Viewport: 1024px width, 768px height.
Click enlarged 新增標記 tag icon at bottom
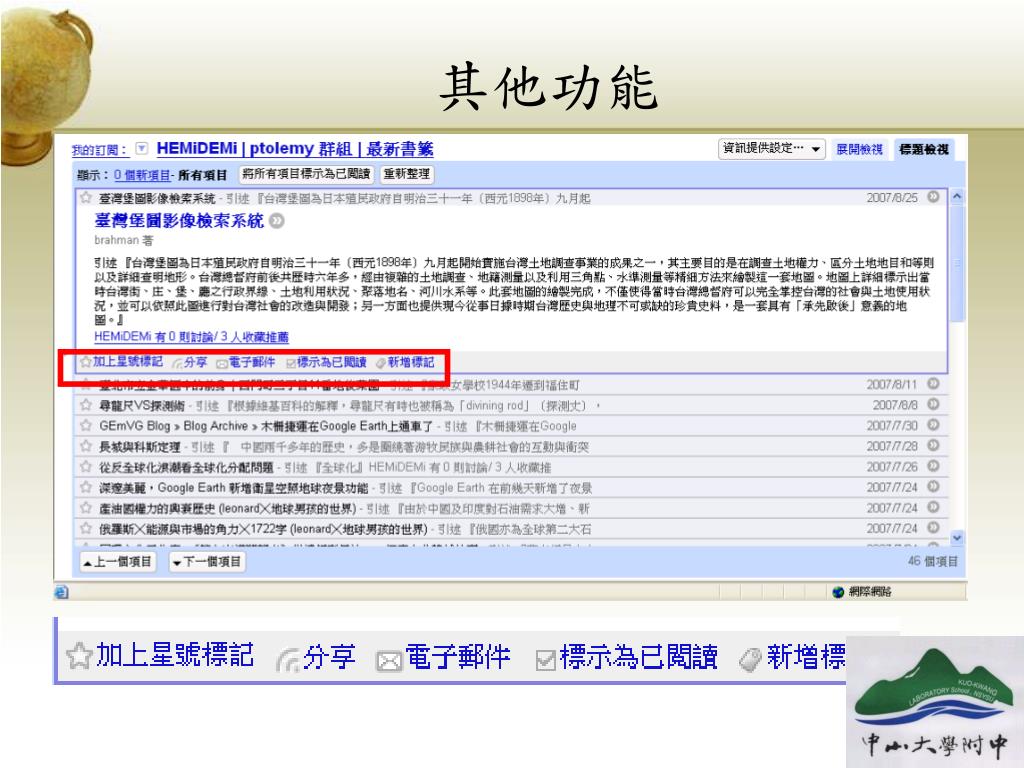(x=751, y=659)
